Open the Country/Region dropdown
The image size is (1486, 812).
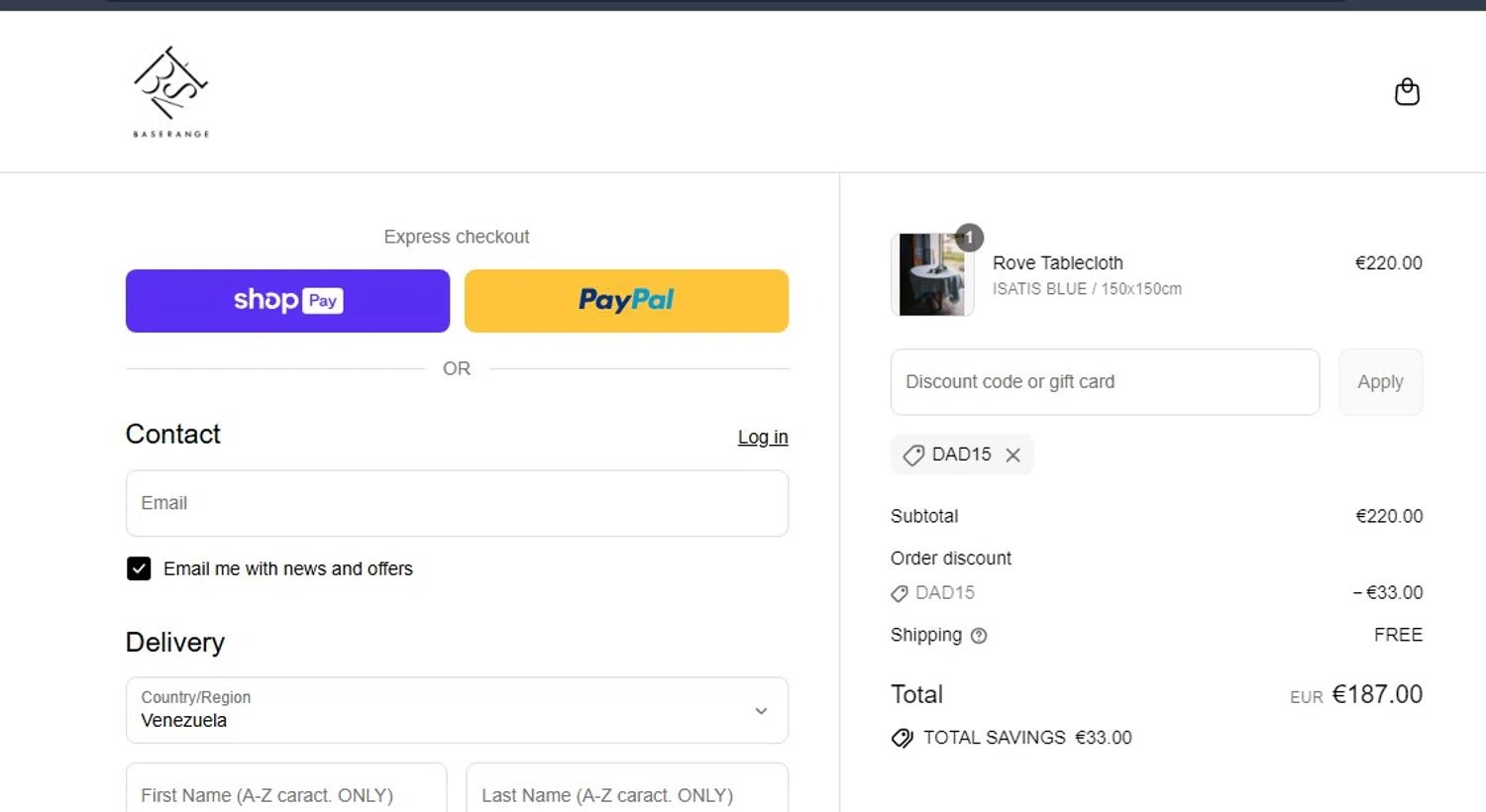[457, 710]
